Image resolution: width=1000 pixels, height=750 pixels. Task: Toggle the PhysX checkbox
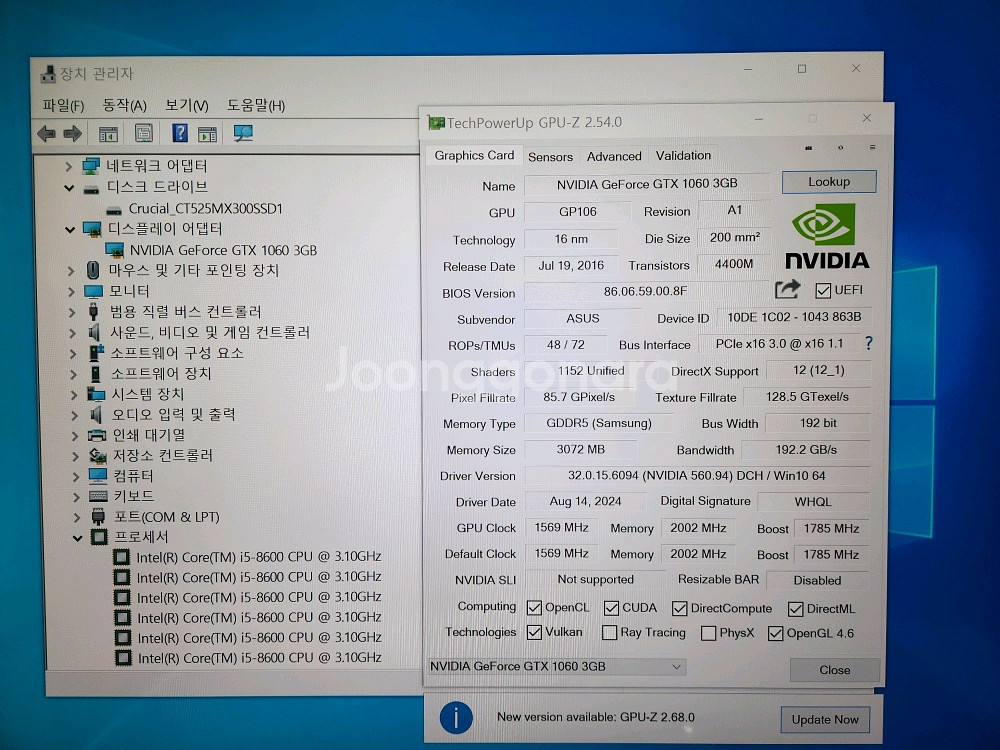pyautogui.click(x=708, y=633)
